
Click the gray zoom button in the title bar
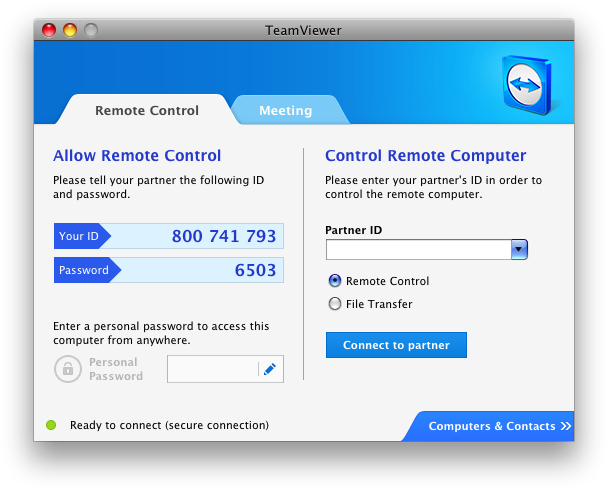tap(91, 30)
